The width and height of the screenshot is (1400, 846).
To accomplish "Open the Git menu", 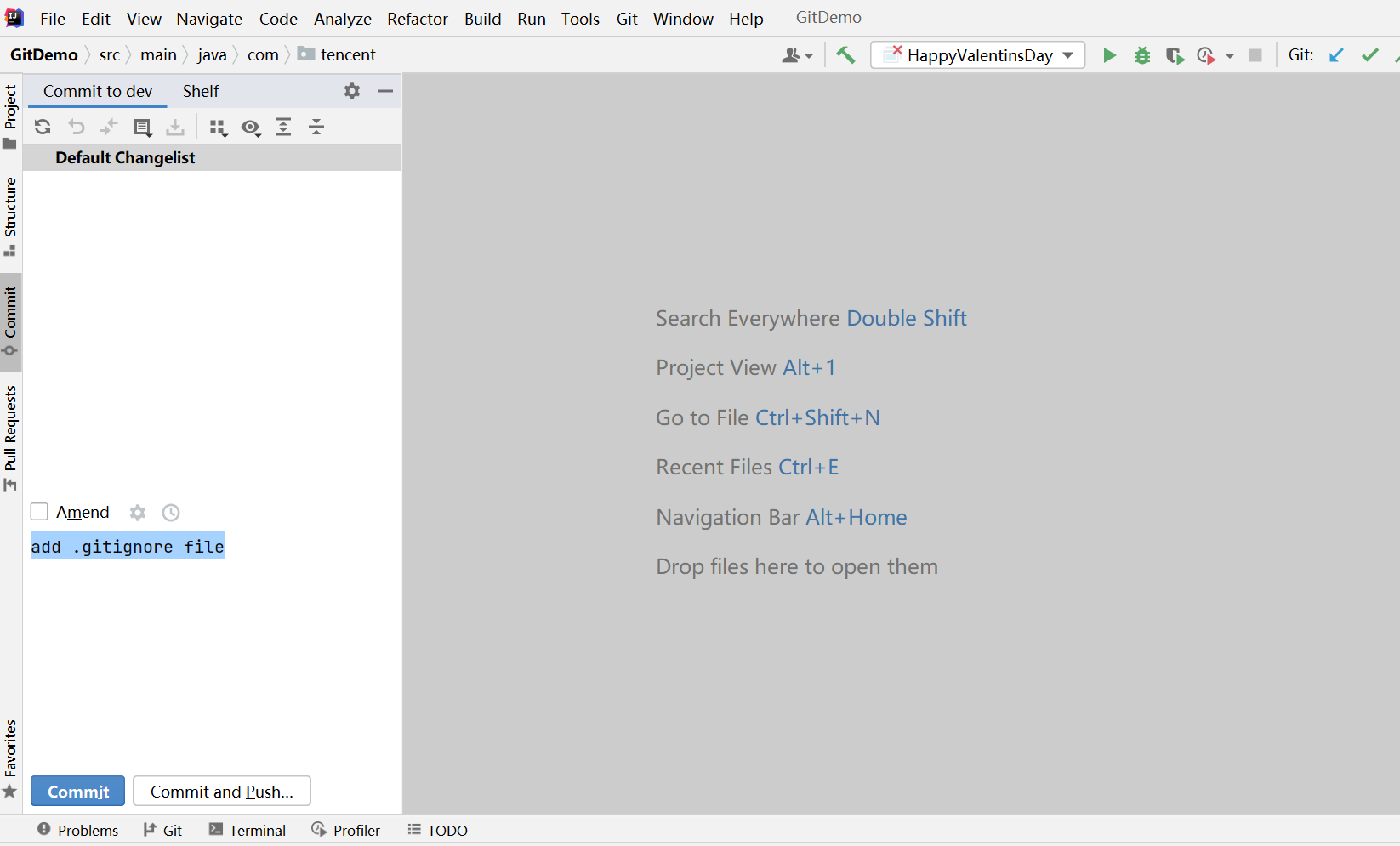I will click(627, 19).
